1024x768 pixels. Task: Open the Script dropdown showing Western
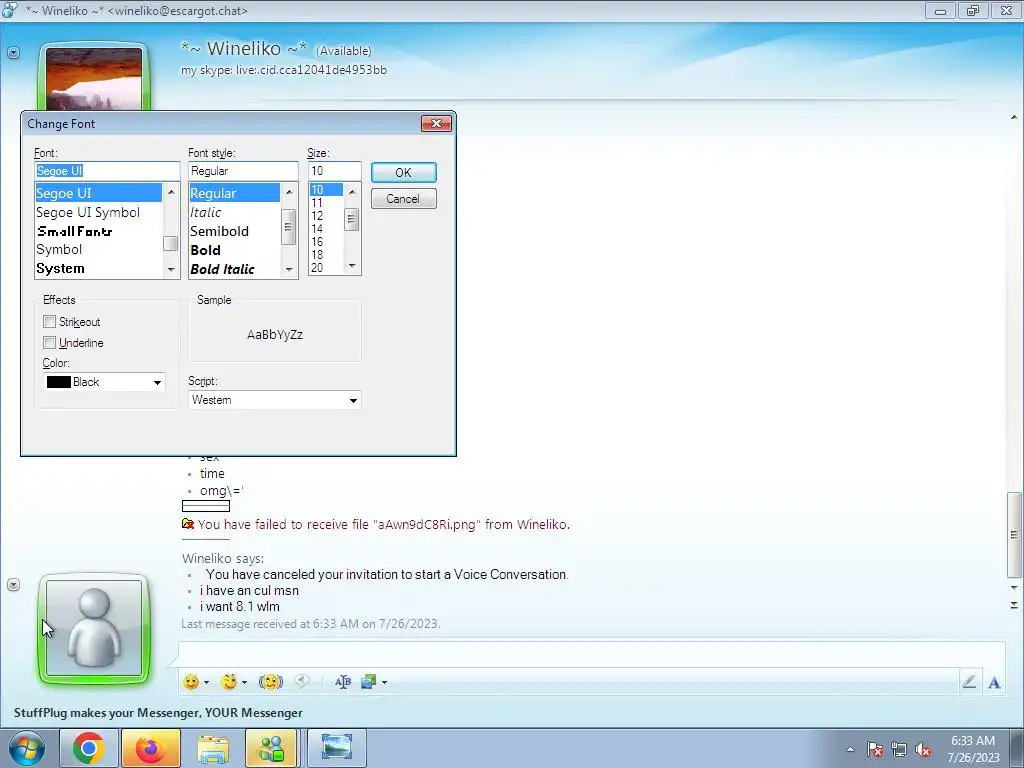tap(274, 400)
